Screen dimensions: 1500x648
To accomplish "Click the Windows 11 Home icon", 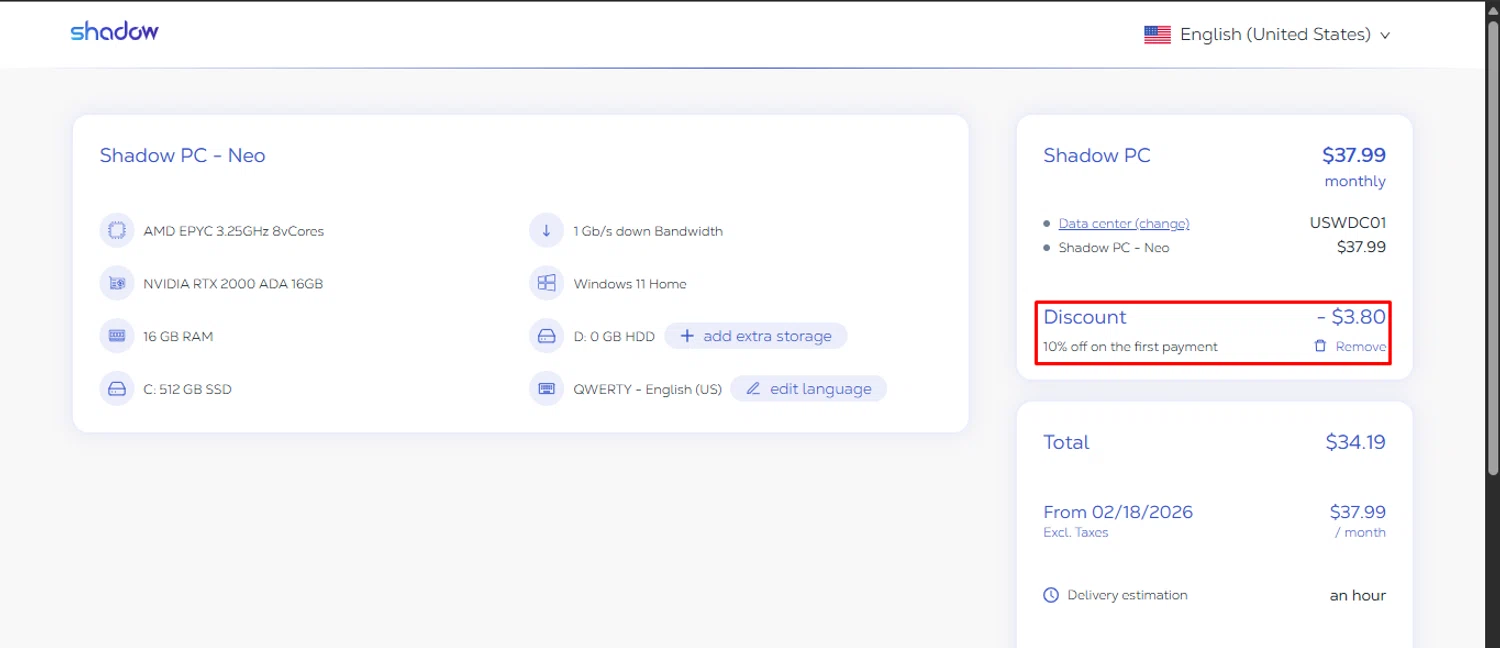I will coord(546,284).
